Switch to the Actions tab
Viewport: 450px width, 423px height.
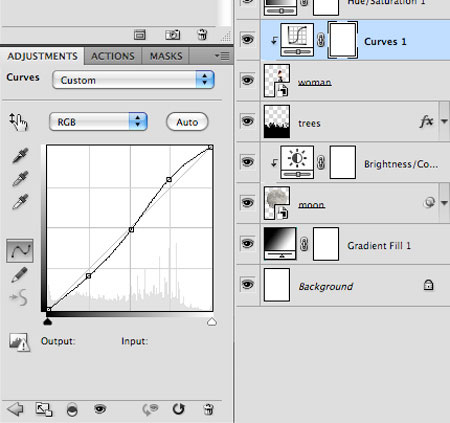(x=113, y=56)
